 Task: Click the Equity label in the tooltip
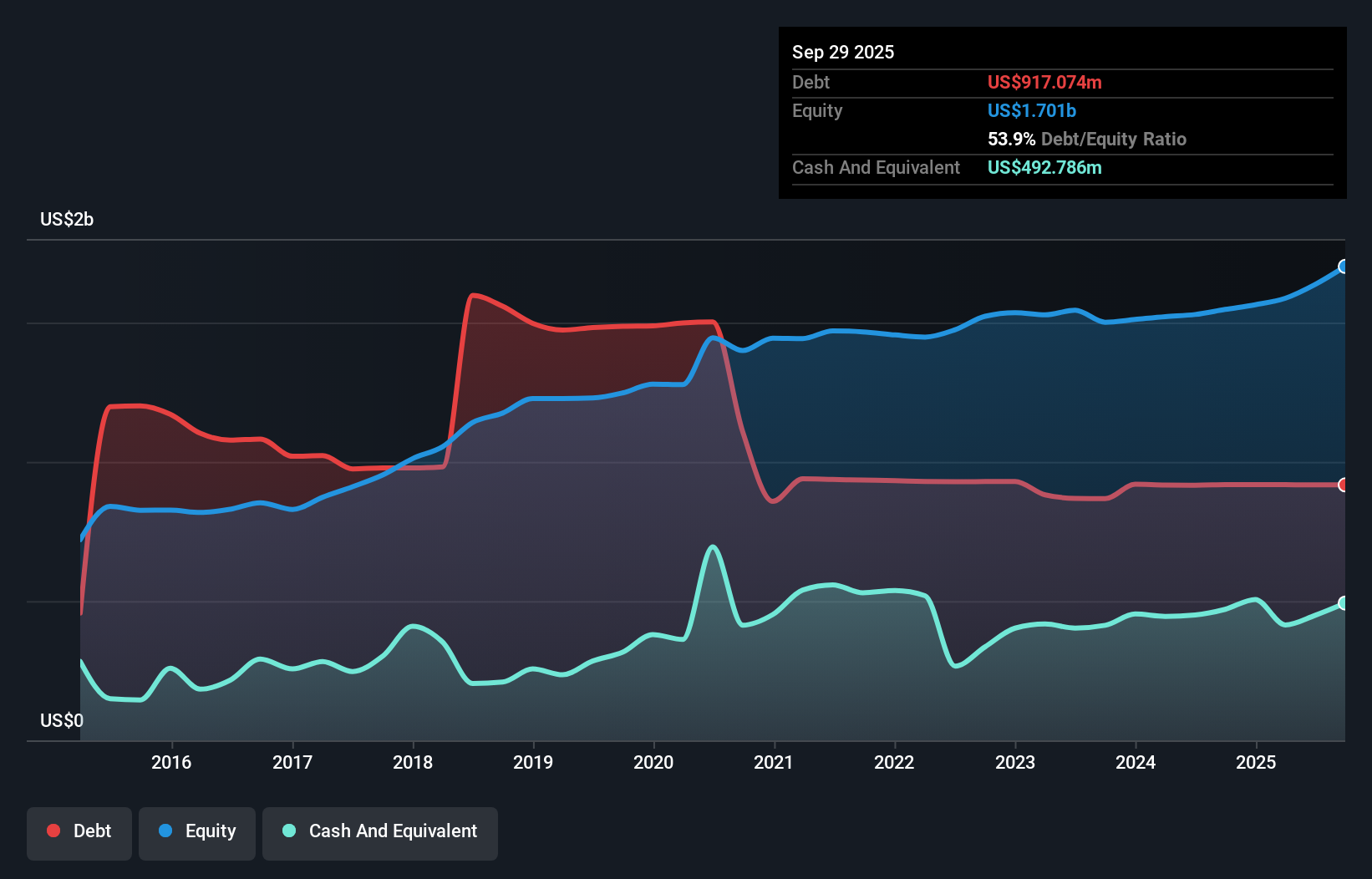pos(817,110)
